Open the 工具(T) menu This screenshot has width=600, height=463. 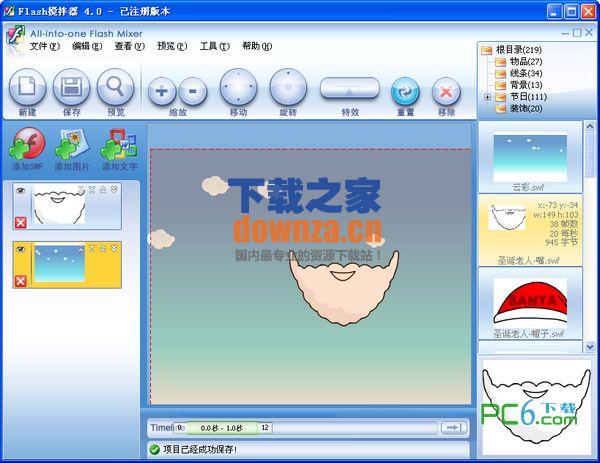pyautogui.click(x=215, y=46)
